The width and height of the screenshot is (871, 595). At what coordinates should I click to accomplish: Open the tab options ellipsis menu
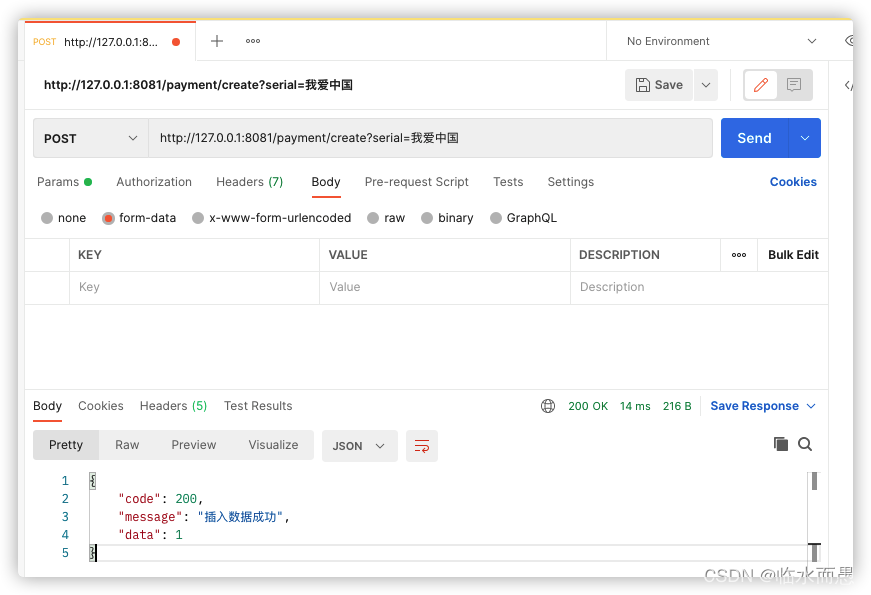click(253, 41)
